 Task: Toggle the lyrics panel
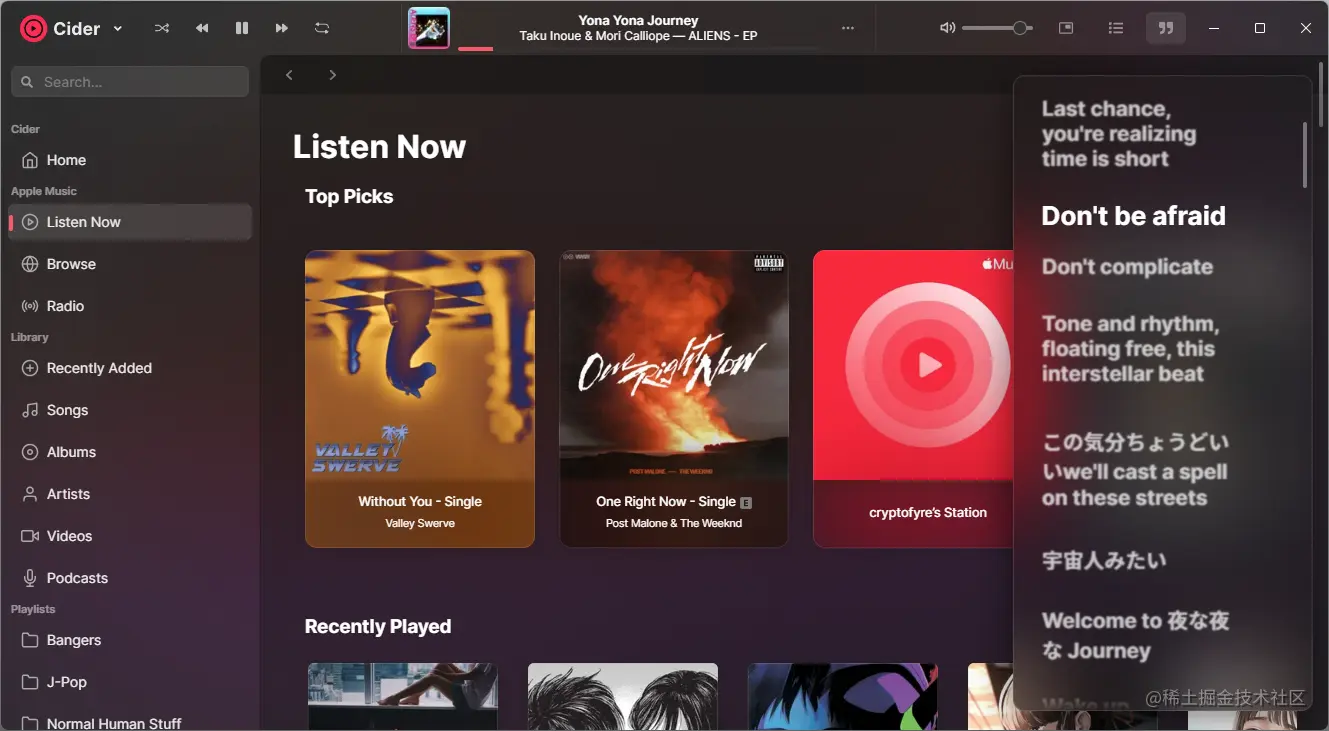1166,28
